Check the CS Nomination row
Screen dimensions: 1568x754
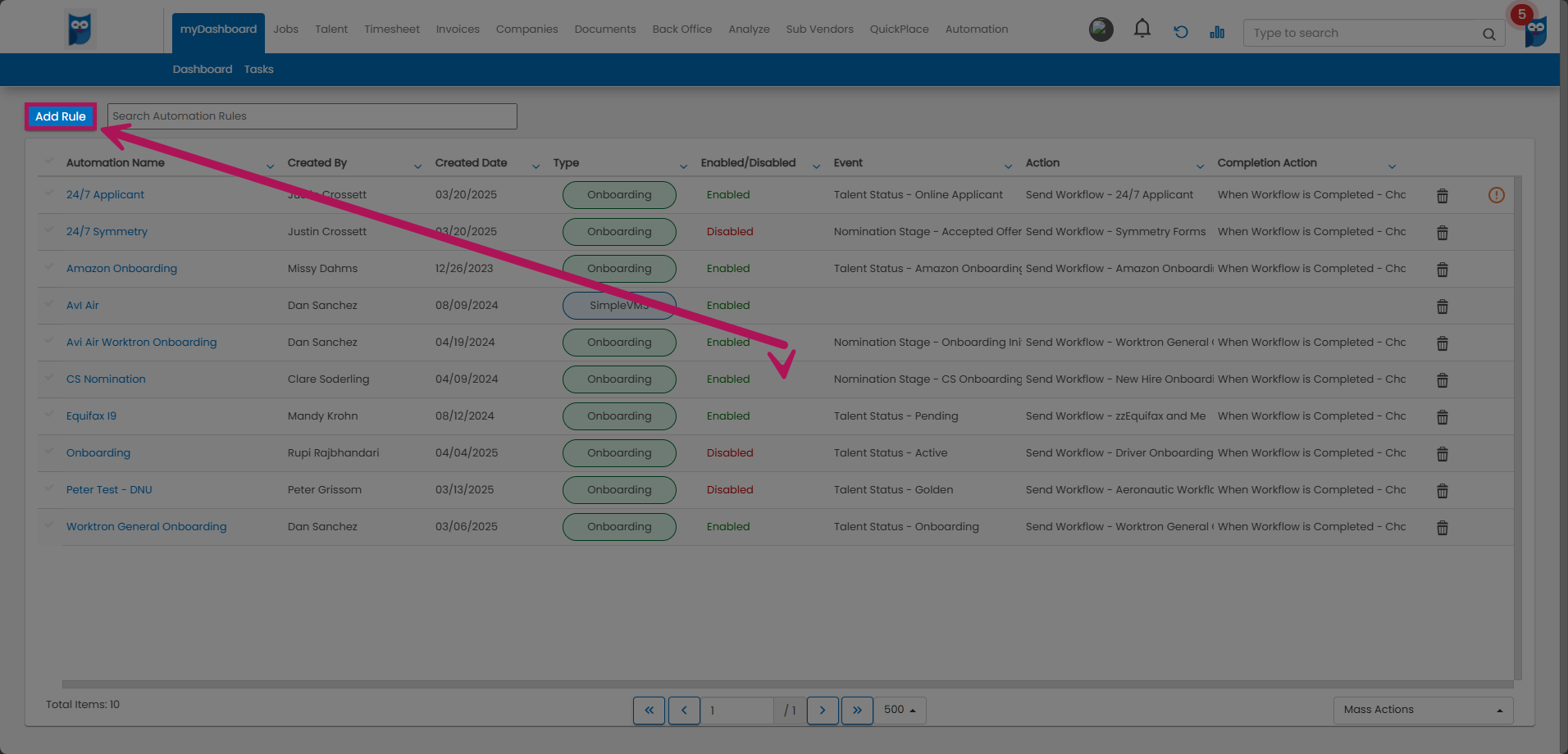pos(49,377)
